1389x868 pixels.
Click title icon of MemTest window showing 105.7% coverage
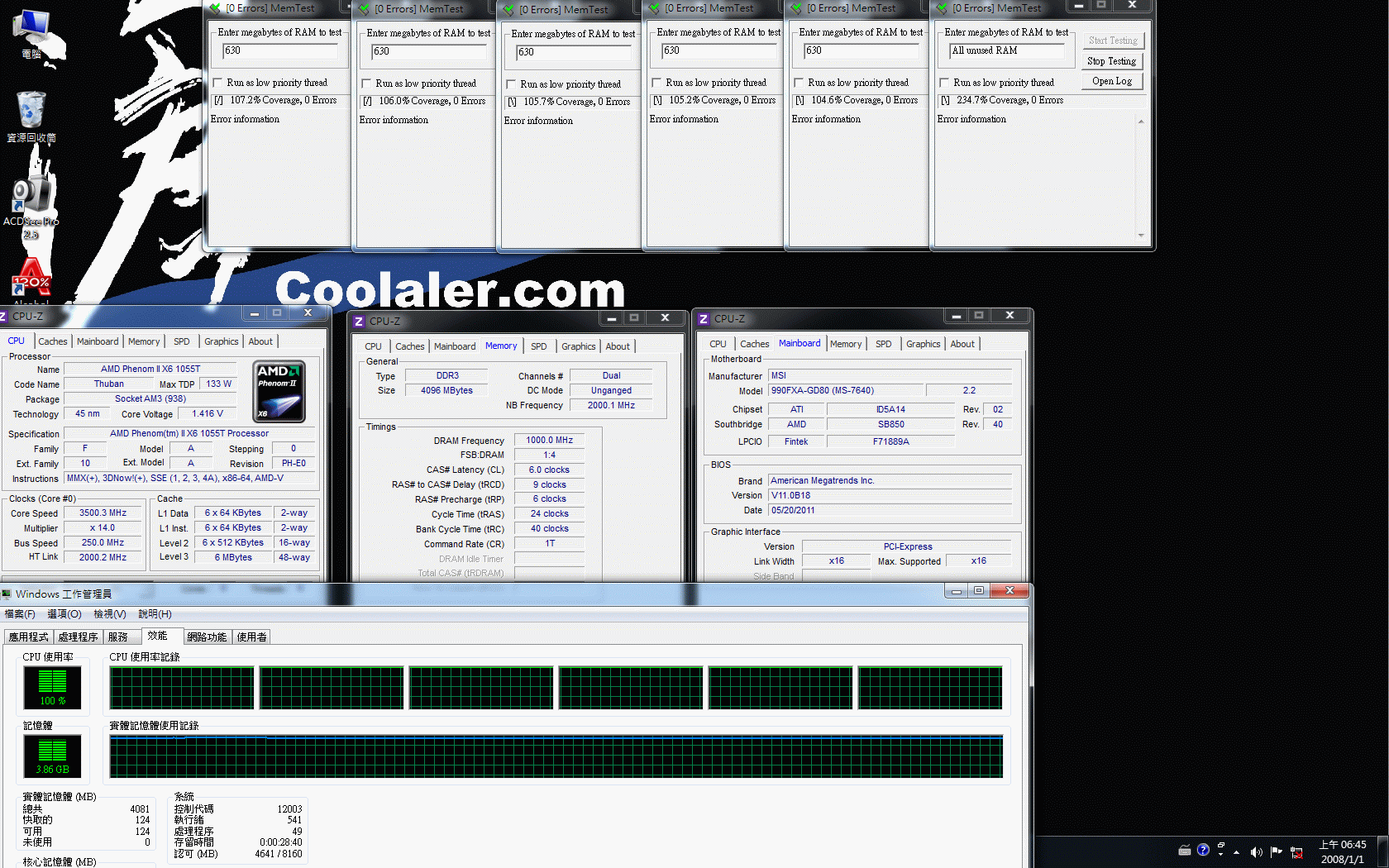[x=508, y=10]
